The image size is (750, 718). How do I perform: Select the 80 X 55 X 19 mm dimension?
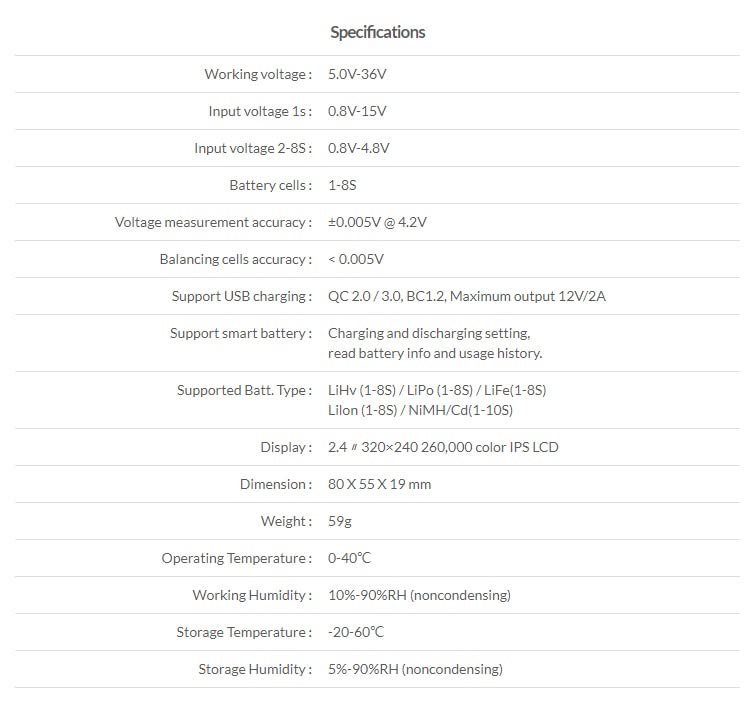(x=379, y=484)
